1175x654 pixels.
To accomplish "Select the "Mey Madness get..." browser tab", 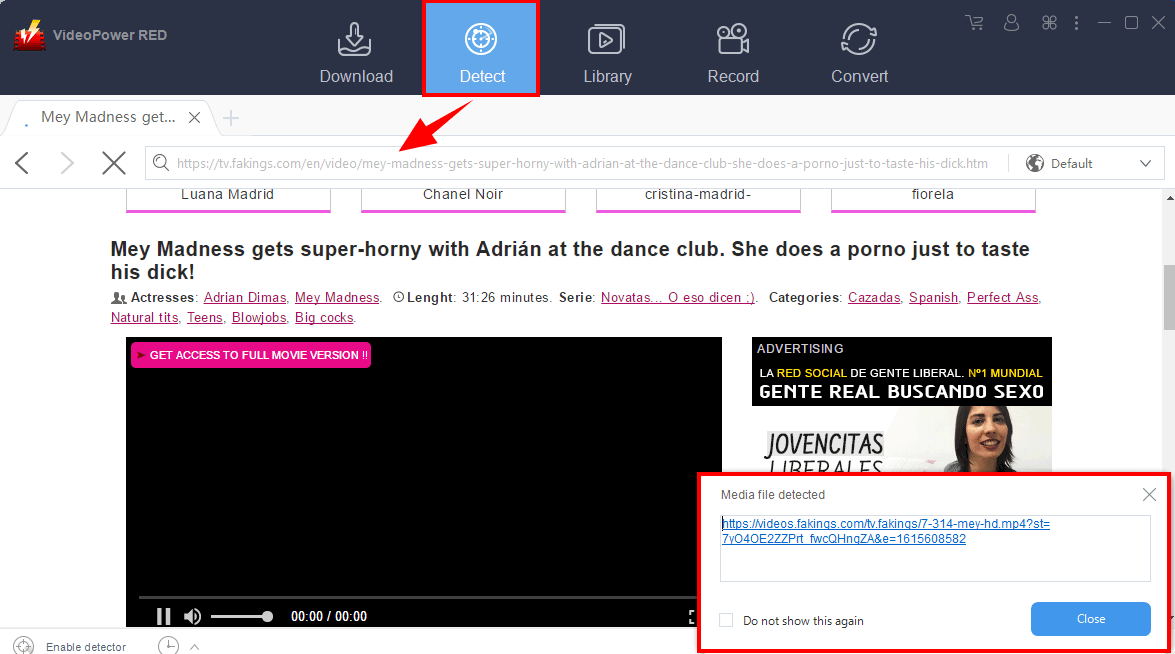I will pyautogui.click(x=108, y=117).
